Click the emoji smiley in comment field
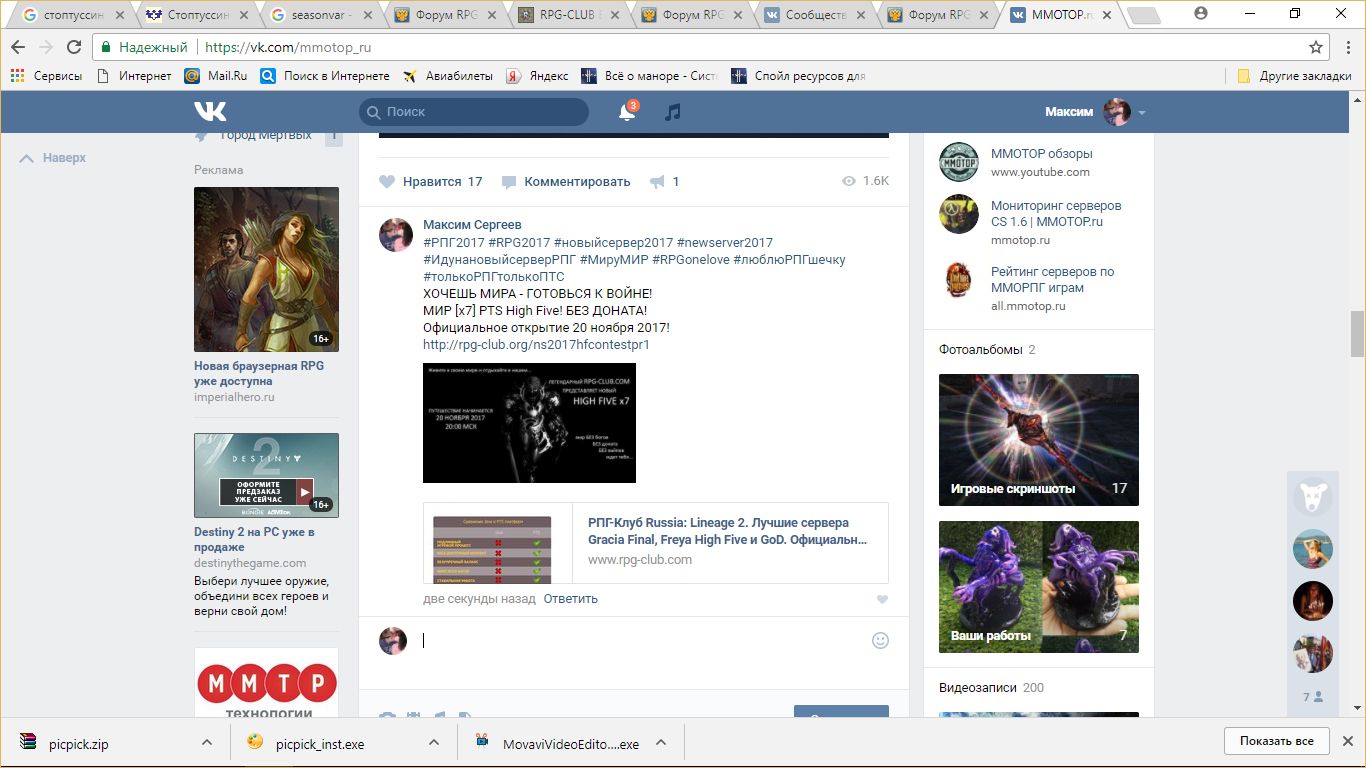The width and height of the screenshot is (1366, 768). (x=880, y=640)
